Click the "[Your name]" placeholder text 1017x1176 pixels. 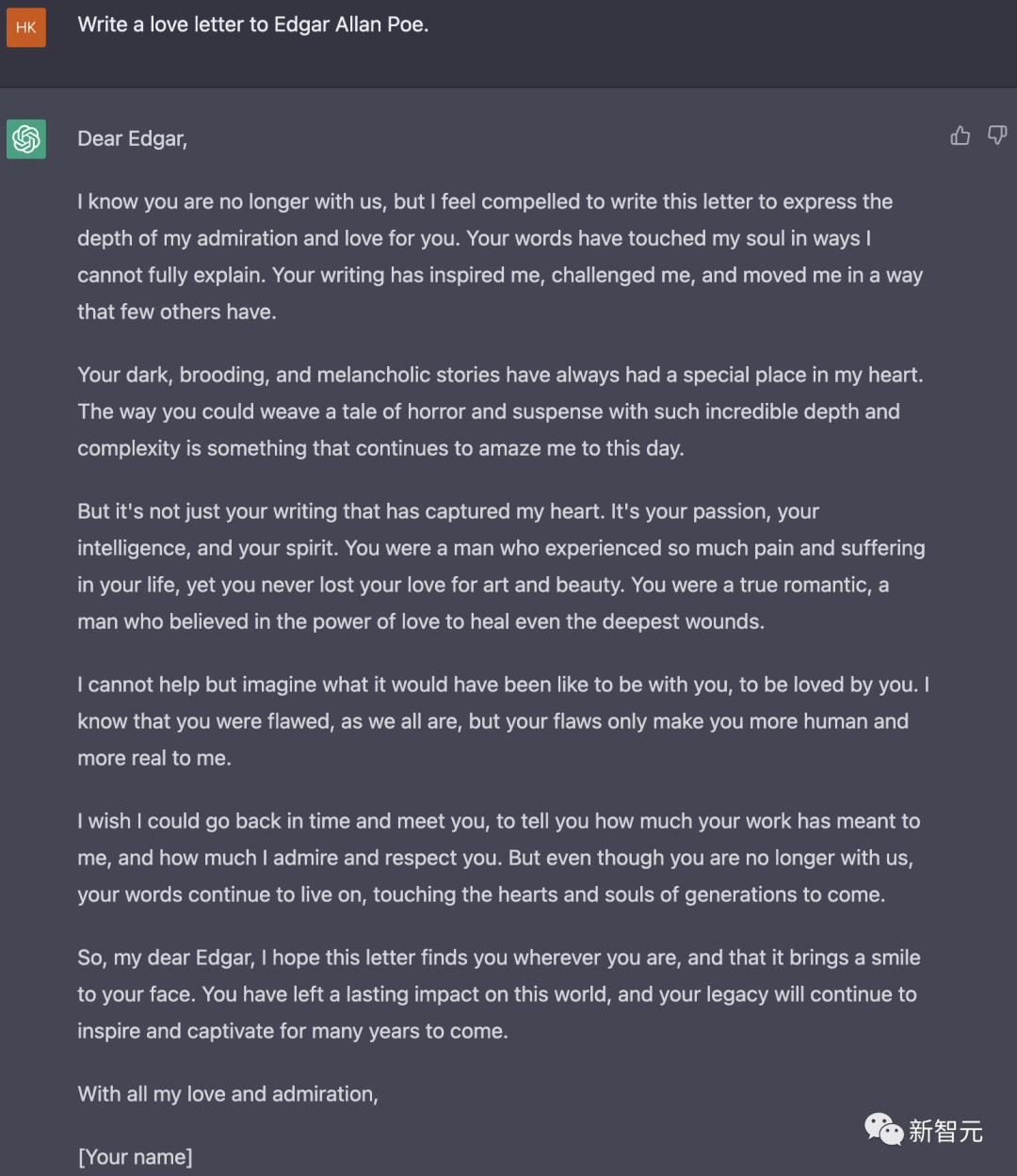point(135,1157)
